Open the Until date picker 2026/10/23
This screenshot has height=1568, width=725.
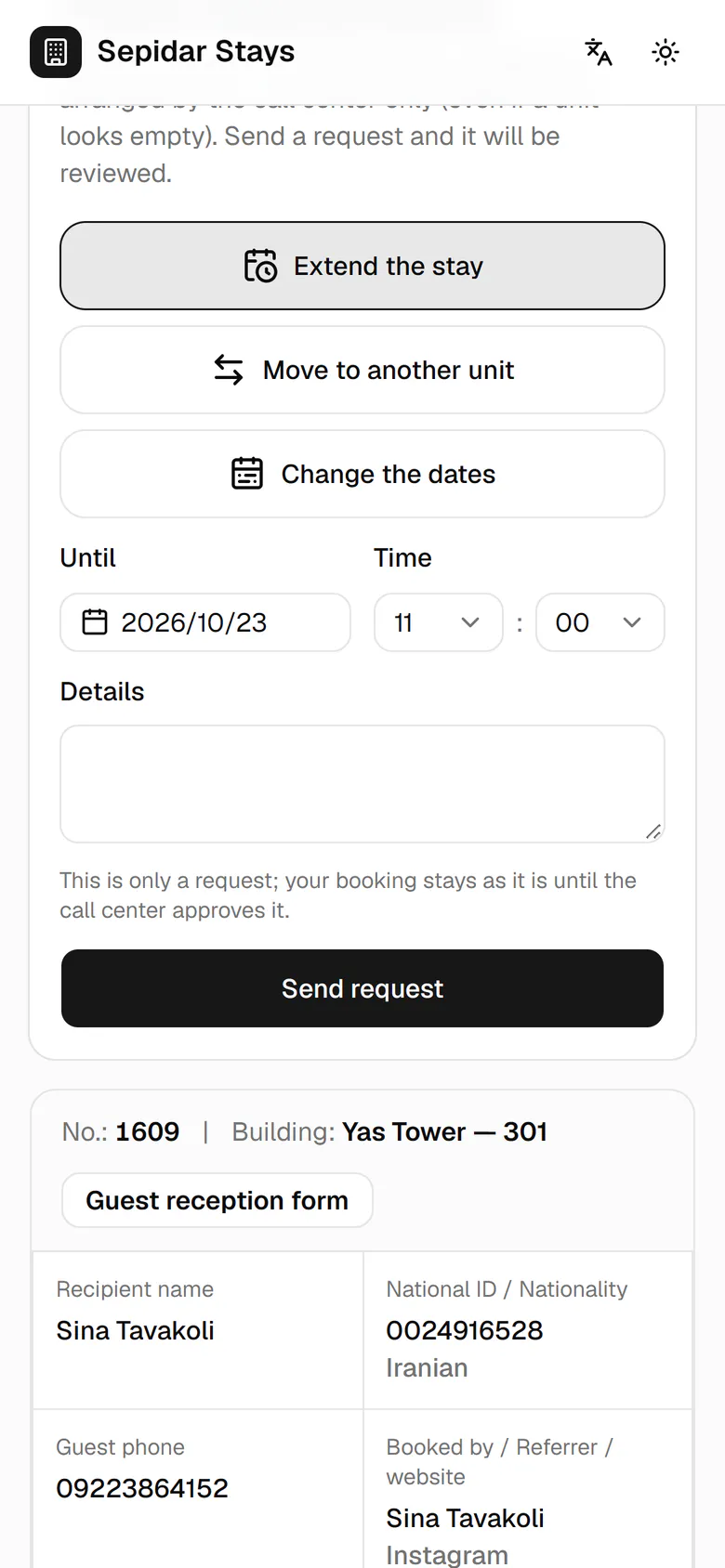(205, 622)
